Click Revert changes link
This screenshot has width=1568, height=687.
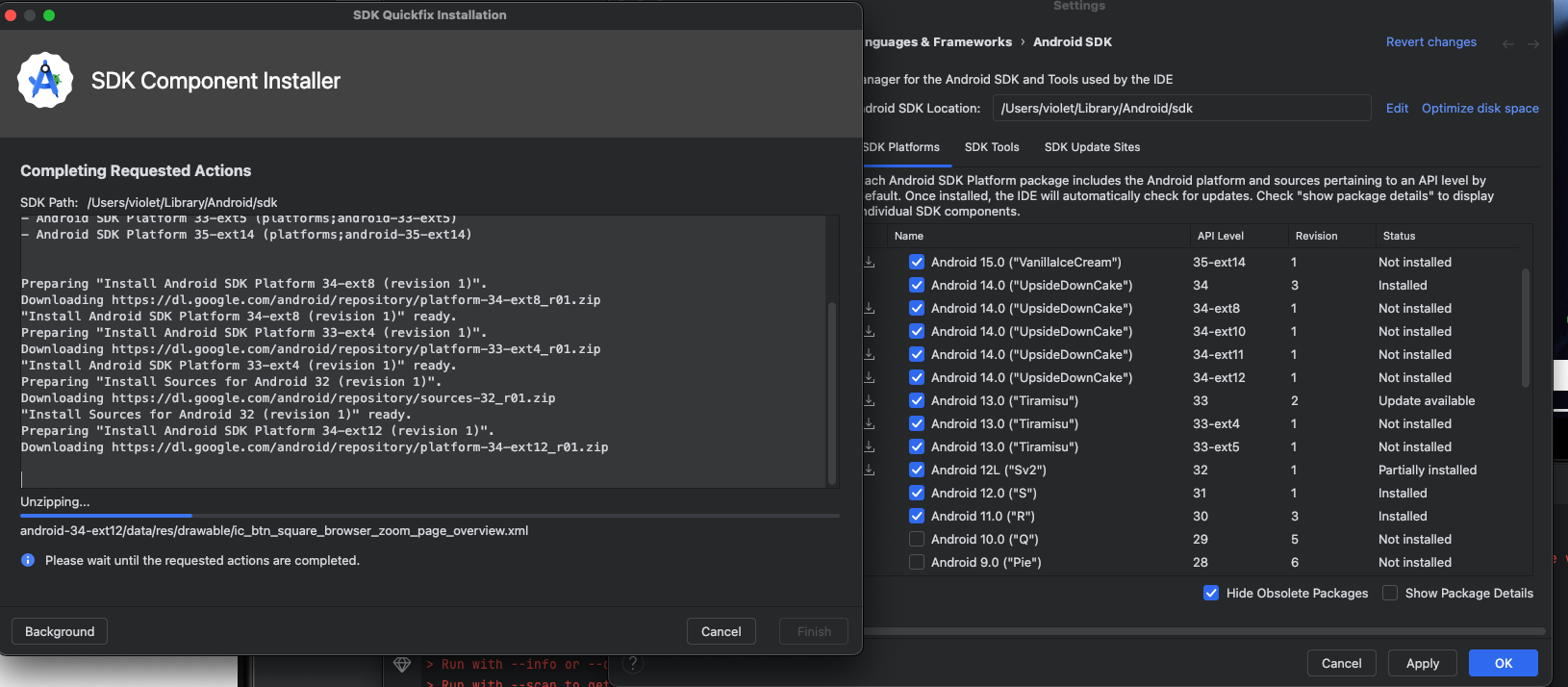point(1431,41)
